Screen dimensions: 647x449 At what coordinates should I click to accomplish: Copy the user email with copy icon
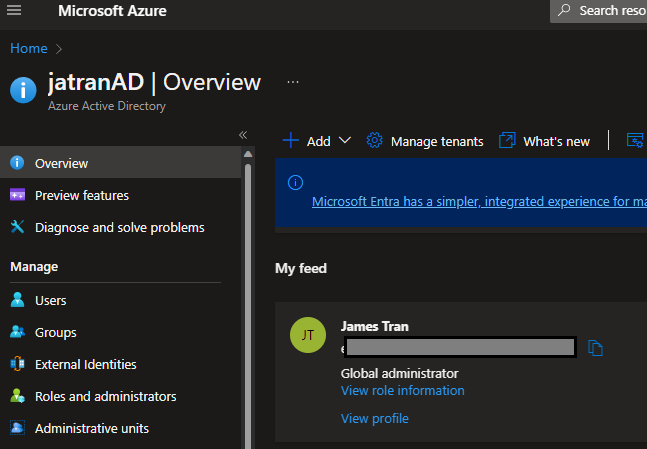click(x=595, y=348)
